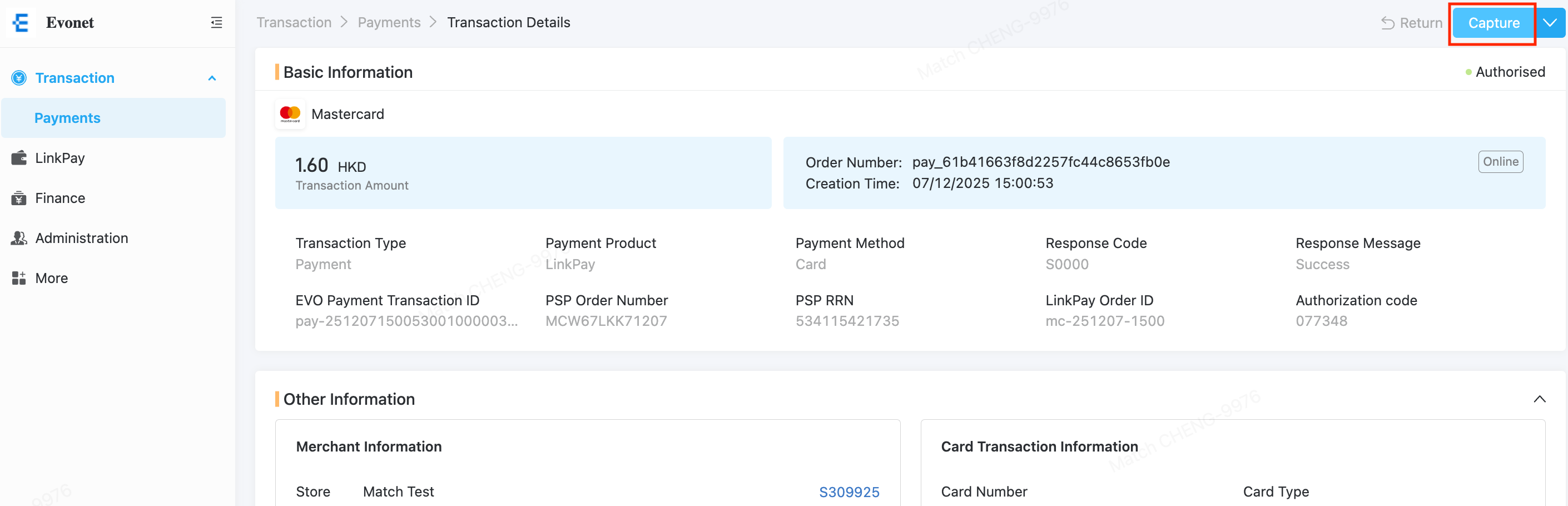Click the Administration people icon

tap(19, 238)
